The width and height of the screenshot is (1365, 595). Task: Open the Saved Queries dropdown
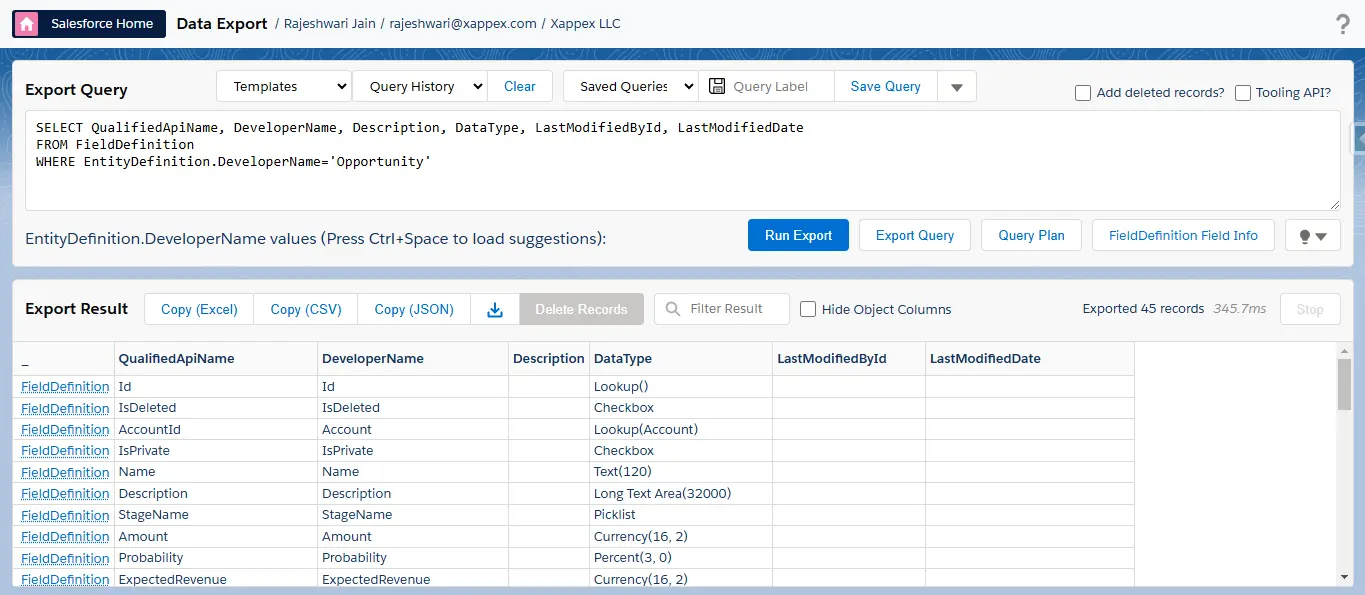(x=631, y=86)
